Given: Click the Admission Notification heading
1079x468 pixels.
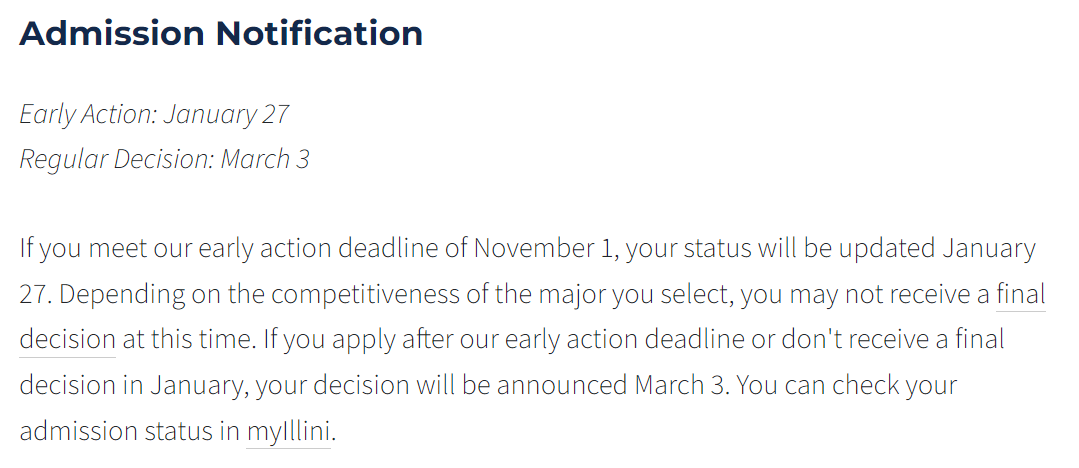Looking at the screenshot, I should 221,34.
